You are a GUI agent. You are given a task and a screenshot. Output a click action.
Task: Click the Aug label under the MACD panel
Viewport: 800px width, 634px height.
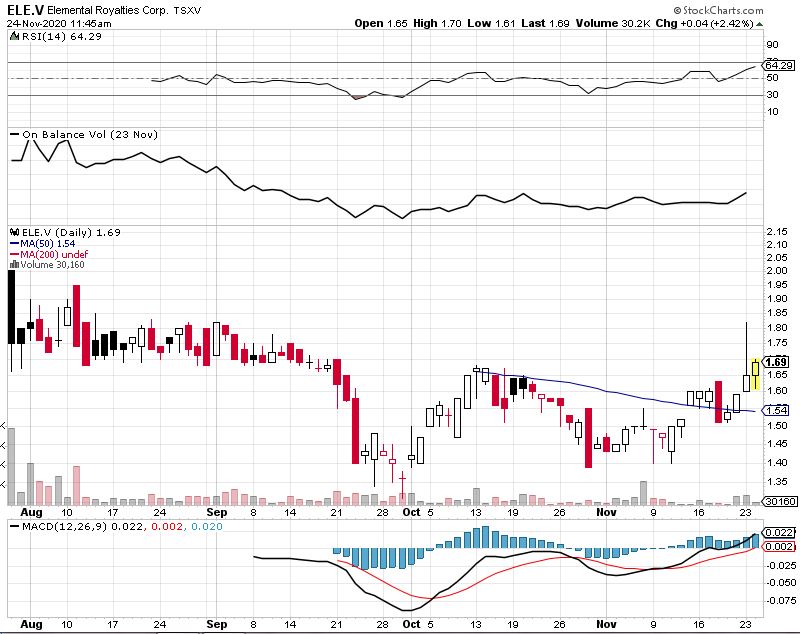point(31,625)
